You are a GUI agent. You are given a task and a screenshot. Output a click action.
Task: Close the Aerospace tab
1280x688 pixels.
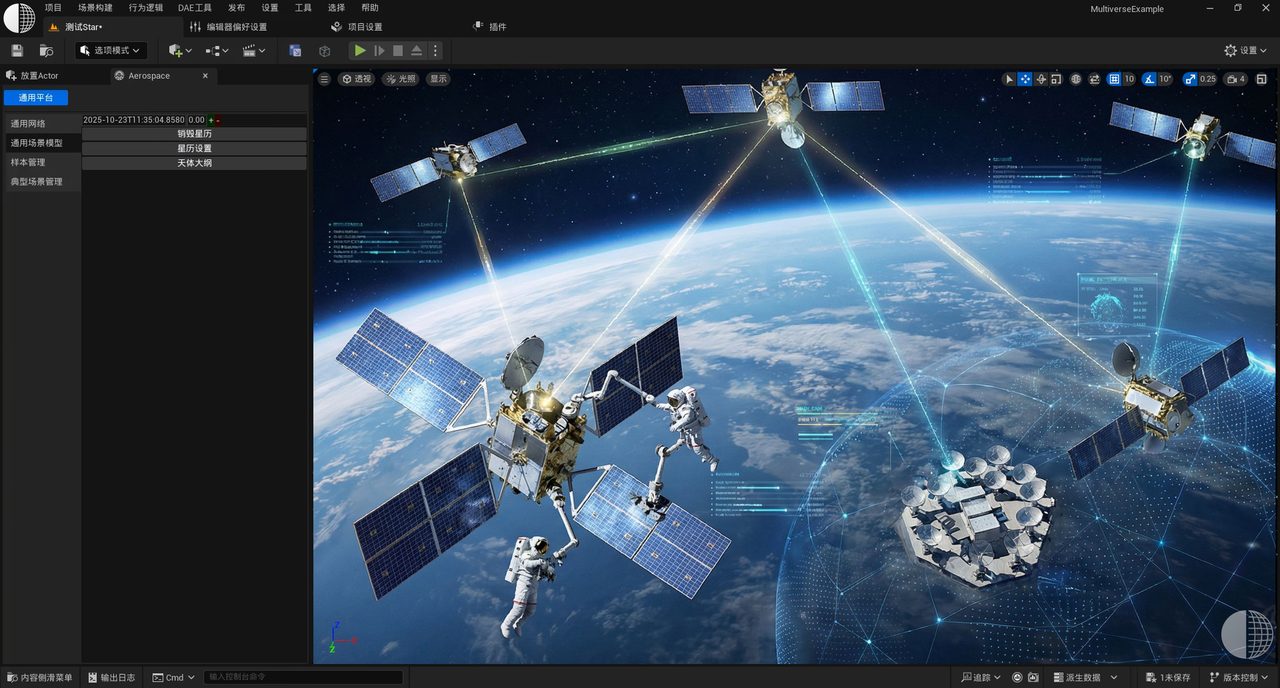click(205, 76)
